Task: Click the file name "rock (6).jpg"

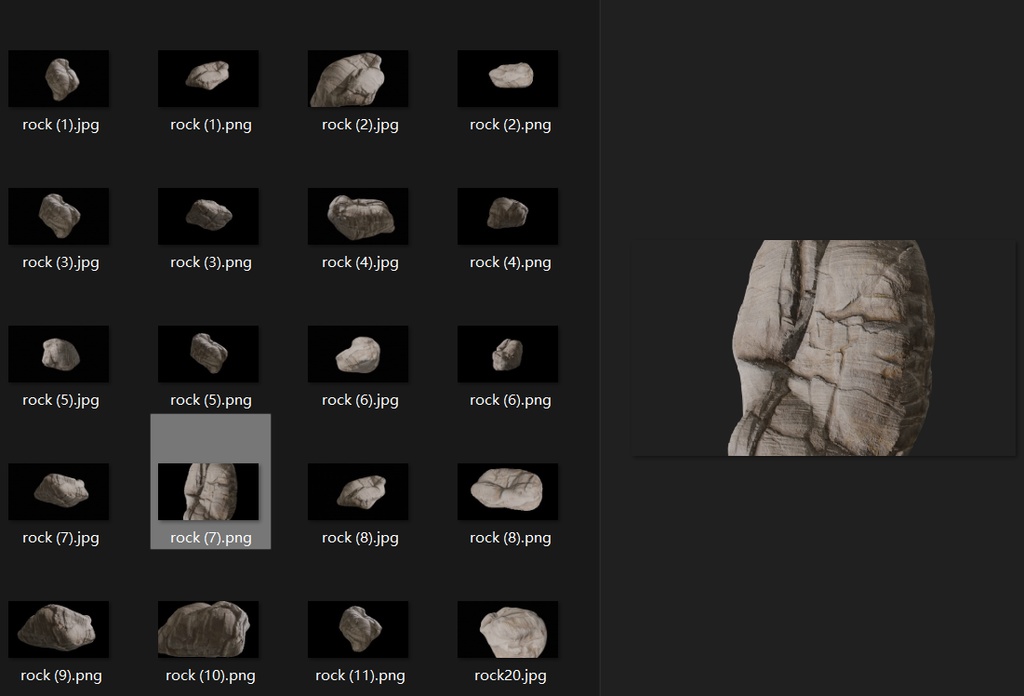Action: [x=360, y=400]
